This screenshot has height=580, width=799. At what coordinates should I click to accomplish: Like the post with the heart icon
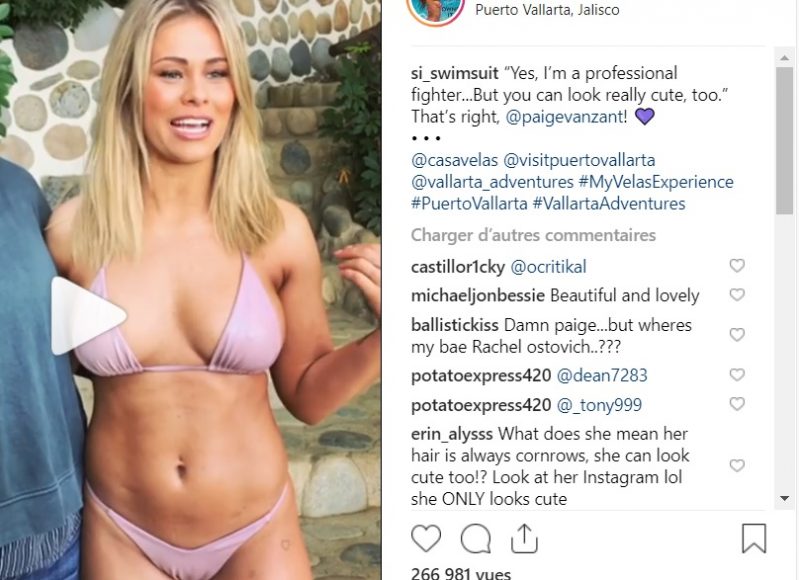(426, 538)
